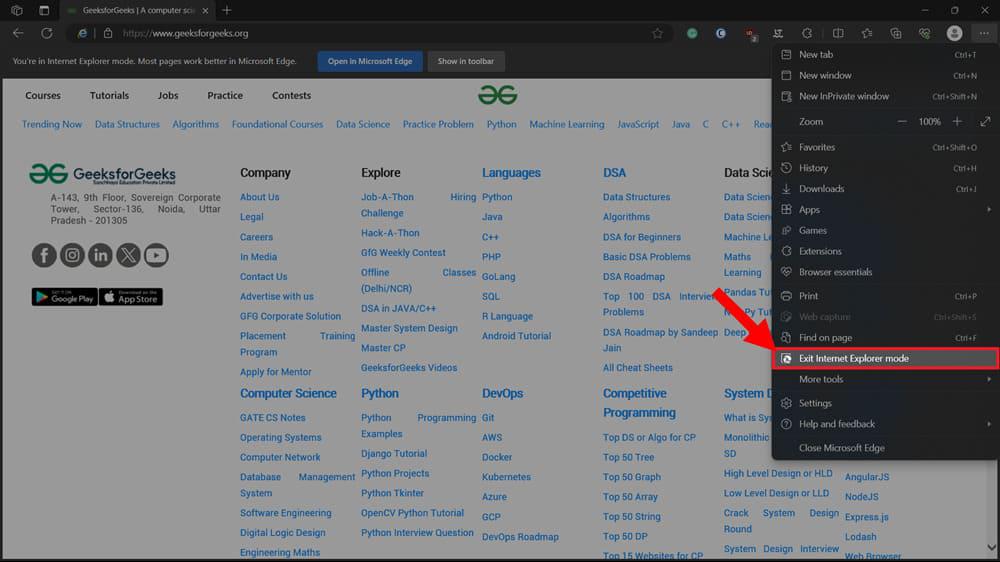Viewport: 1000px width, 562px height.
Task: Click Show in toolbar button
Action: click(466, 61)
